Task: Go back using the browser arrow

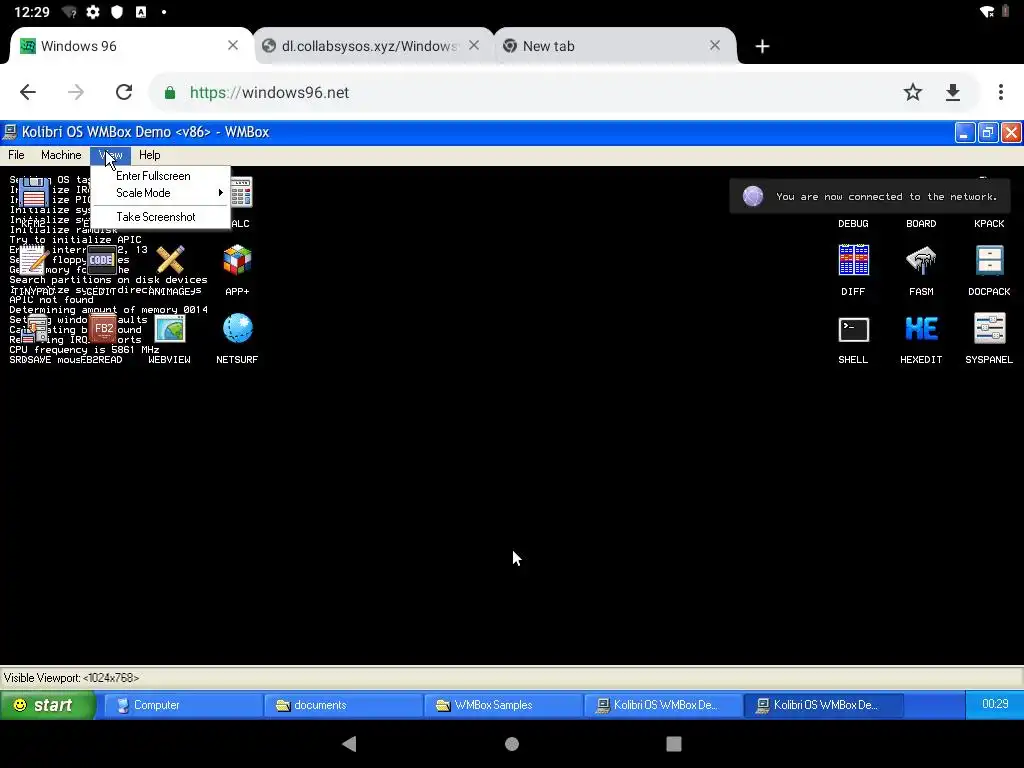Action: click(x=27, y=92)
